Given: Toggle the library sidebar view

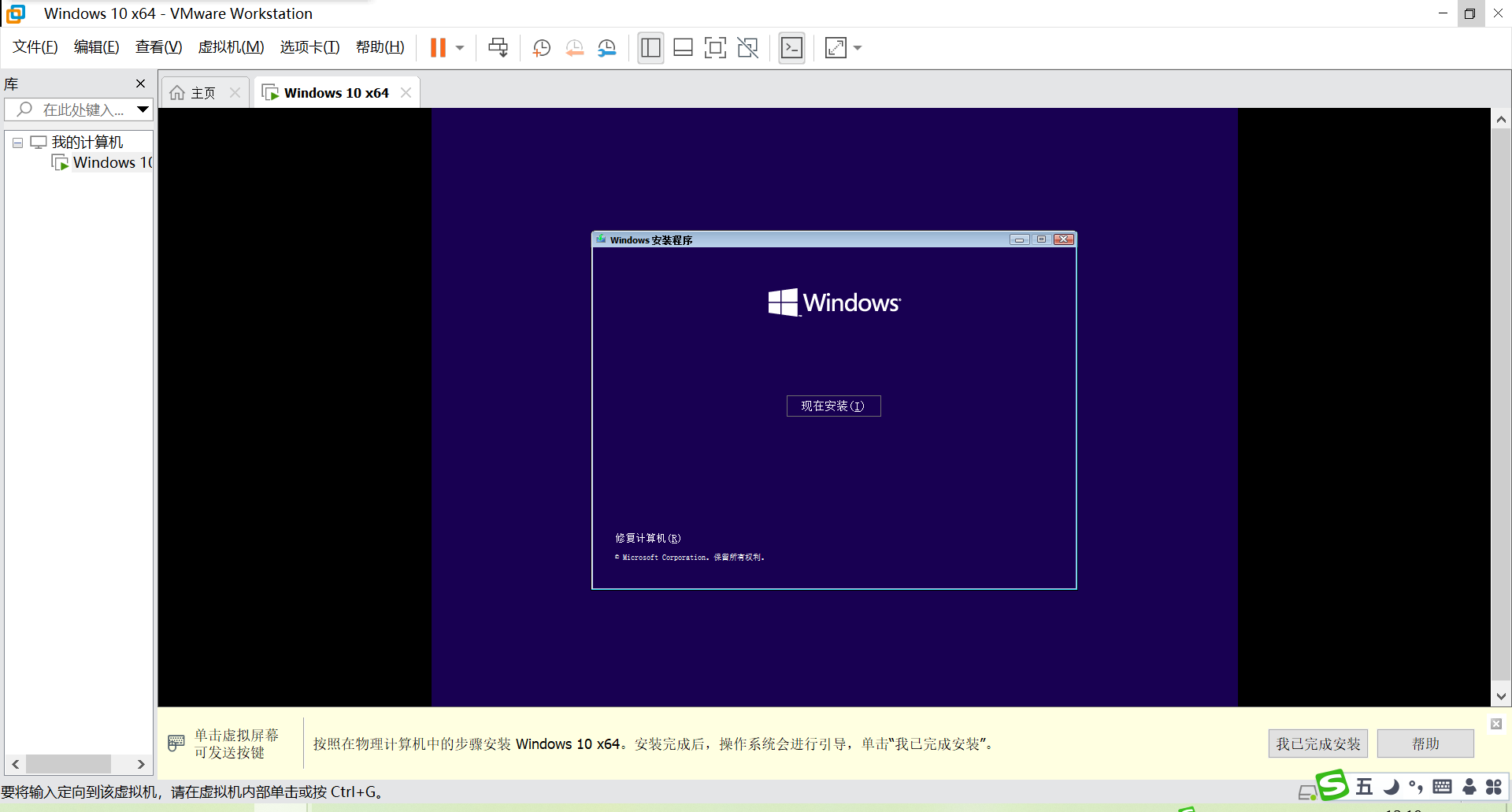Looking at the screenshot, I should (x=650, y=48).
